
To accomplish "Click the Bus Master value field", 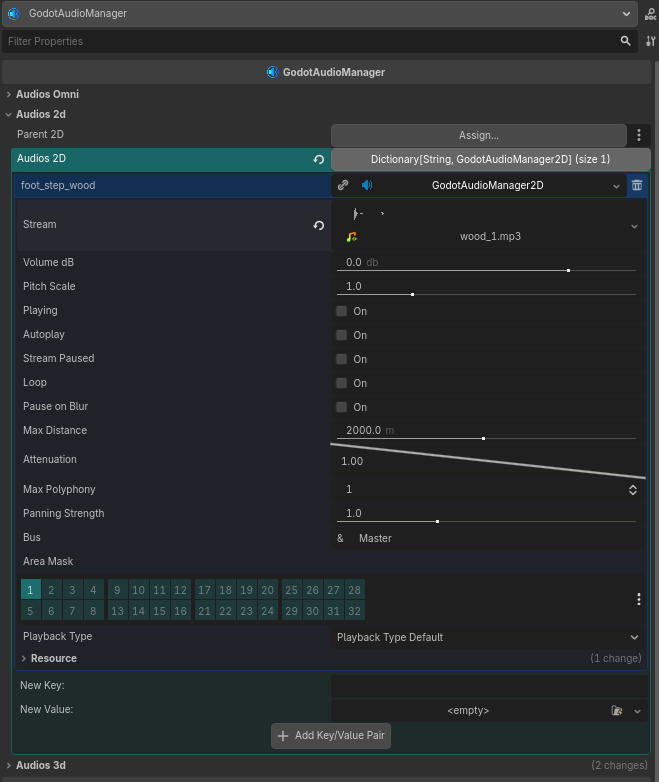I will 487,539.
